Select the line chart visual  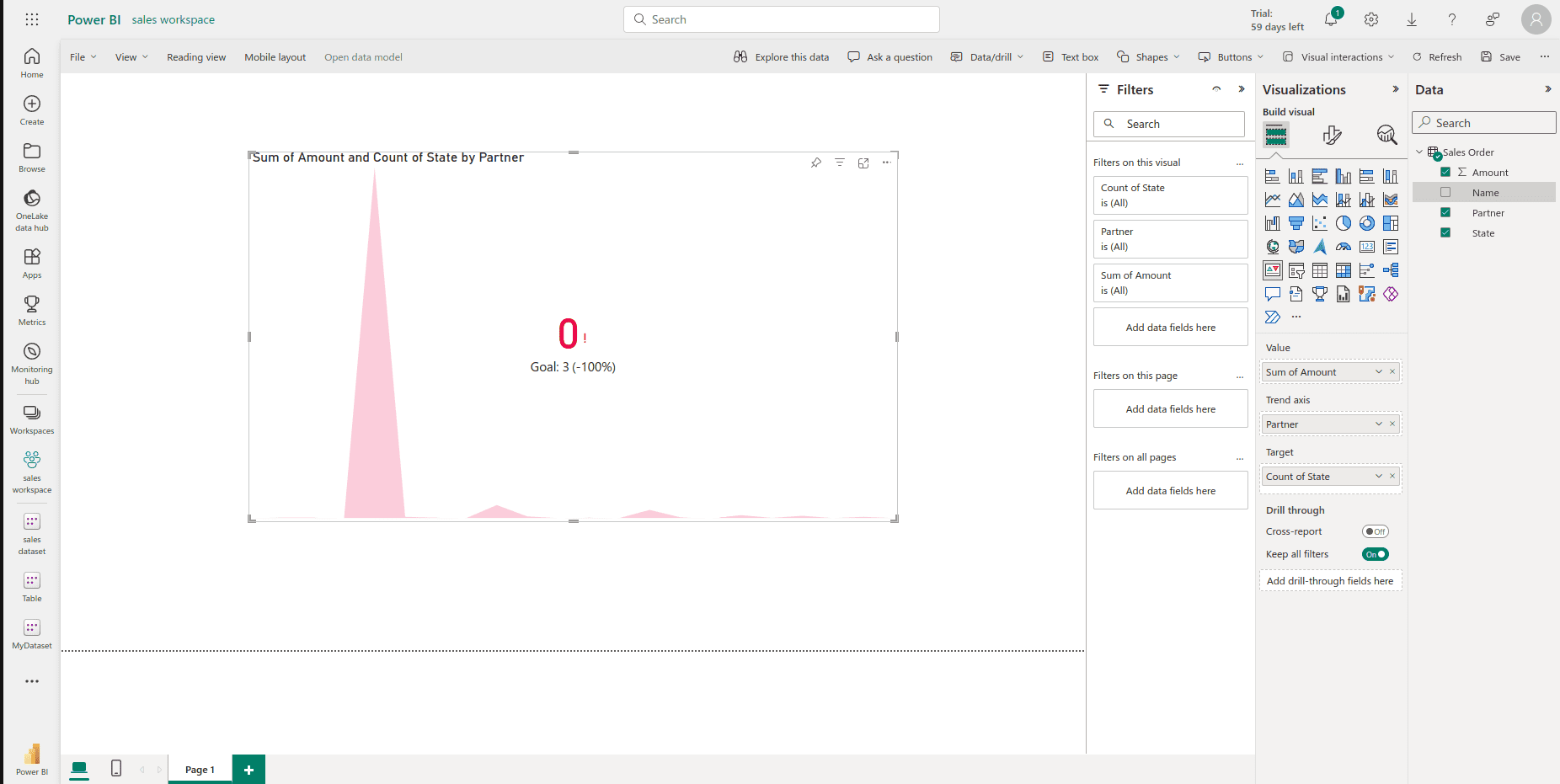tap(1273, 200)
